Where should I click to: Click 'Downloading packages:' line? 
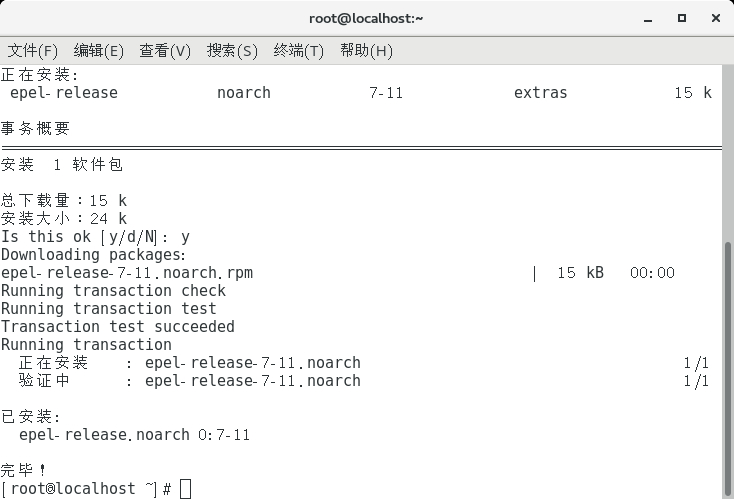(x=94, y=255)
